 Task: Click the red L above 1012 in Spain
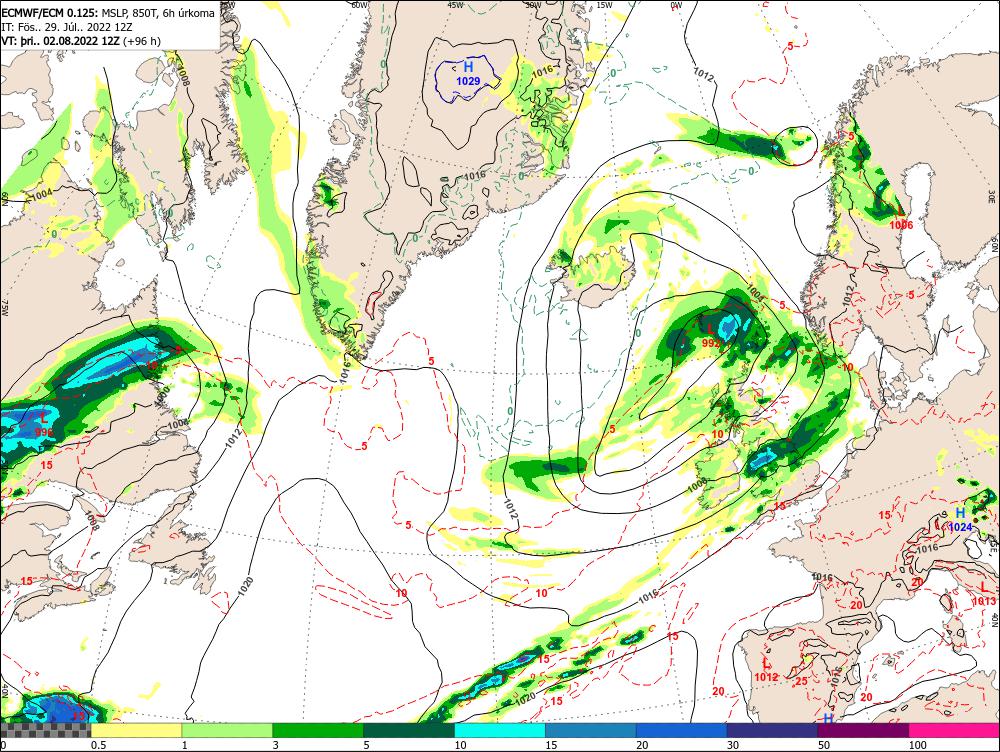(x=766, y=663)
